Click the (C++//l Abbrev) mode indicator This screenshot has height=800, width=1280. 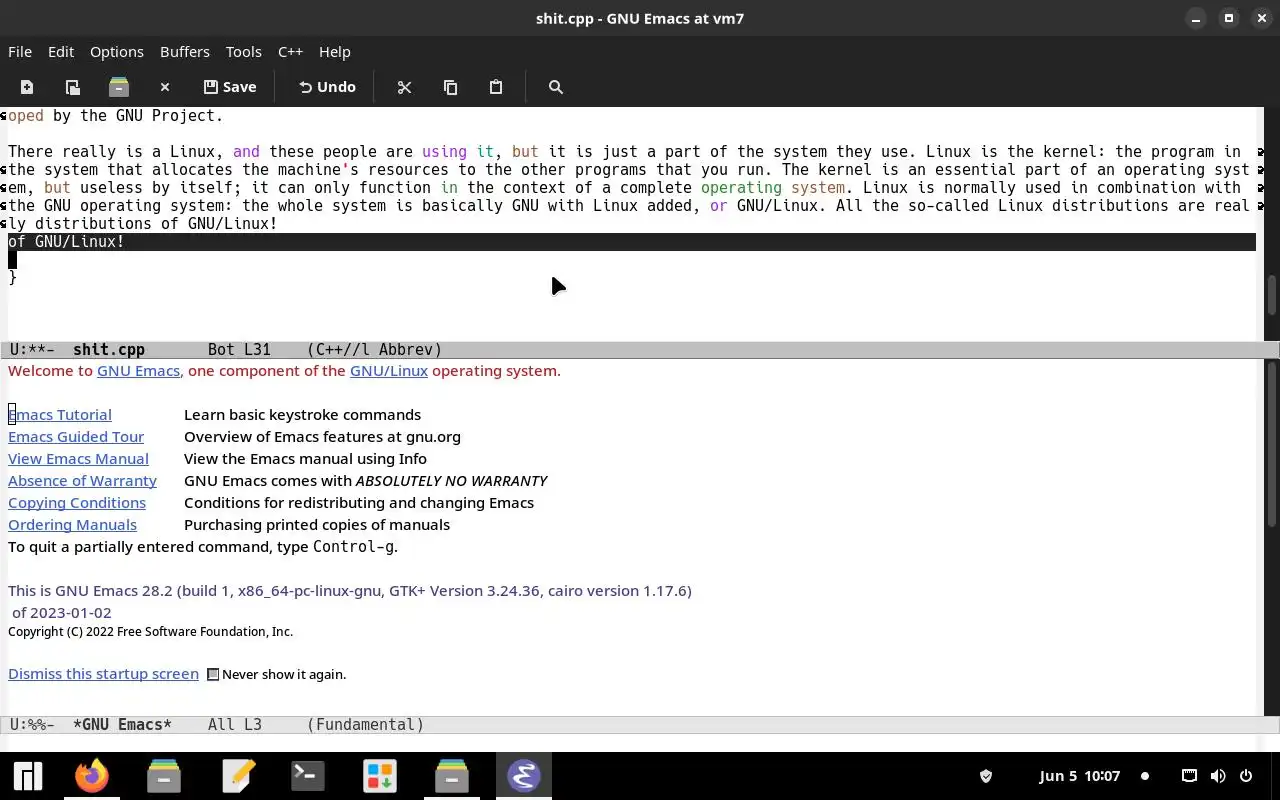point(374,349)
